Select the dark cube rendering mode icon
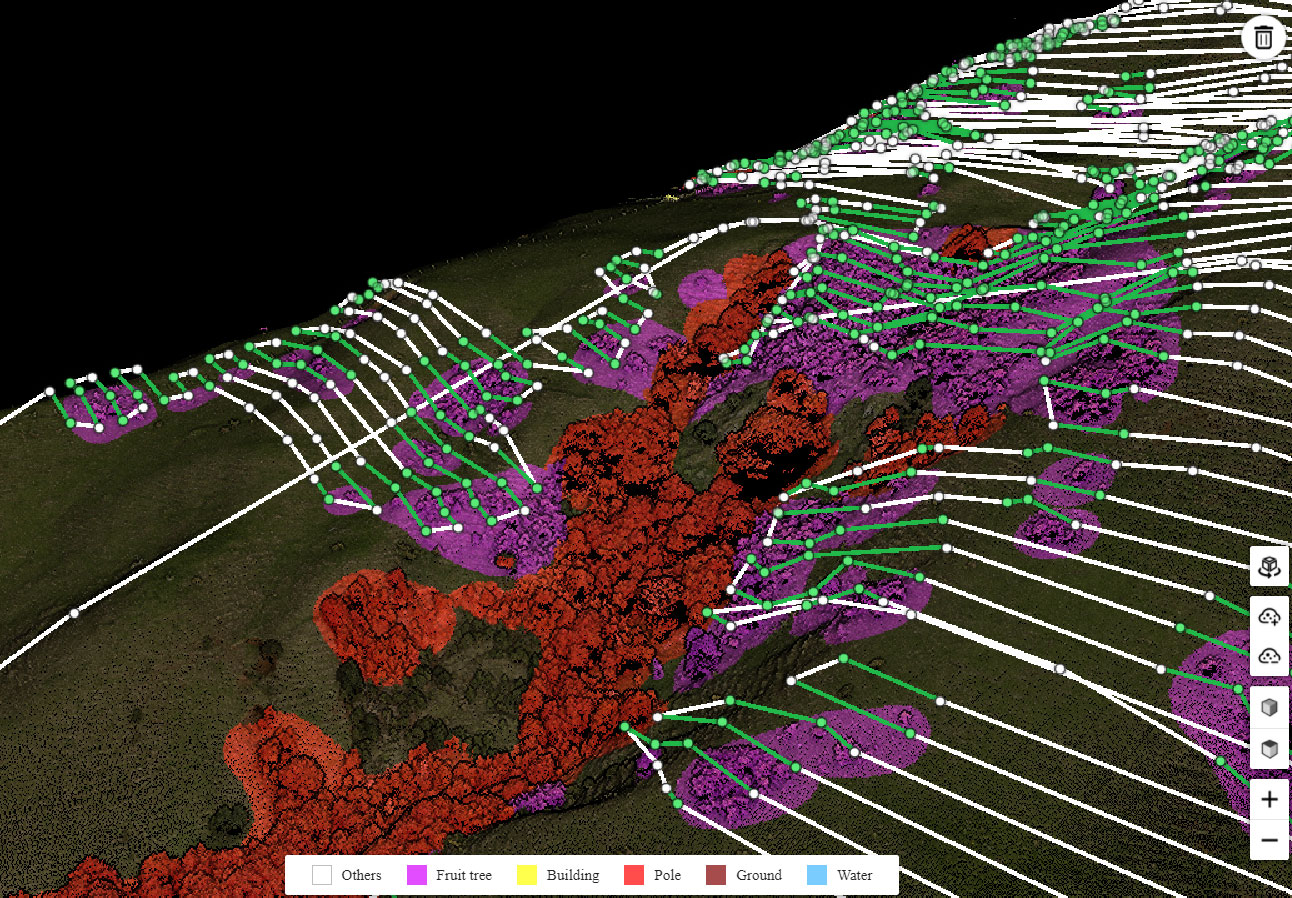Image resolution: width=1292 pixels, height=898 pixels. point(1268,746)
